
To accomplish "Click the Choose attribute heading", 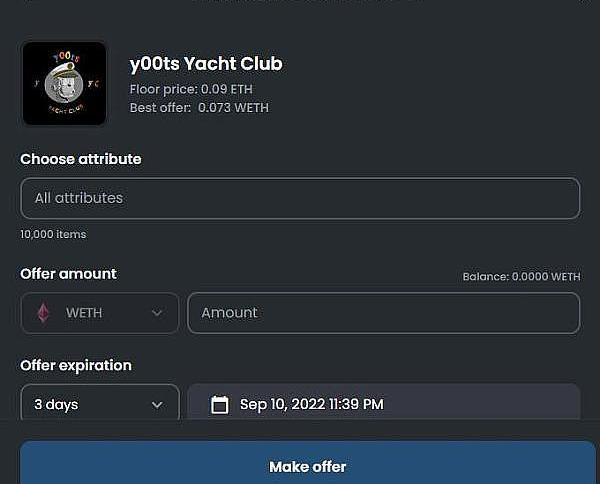I will click(x=81, y=159).
